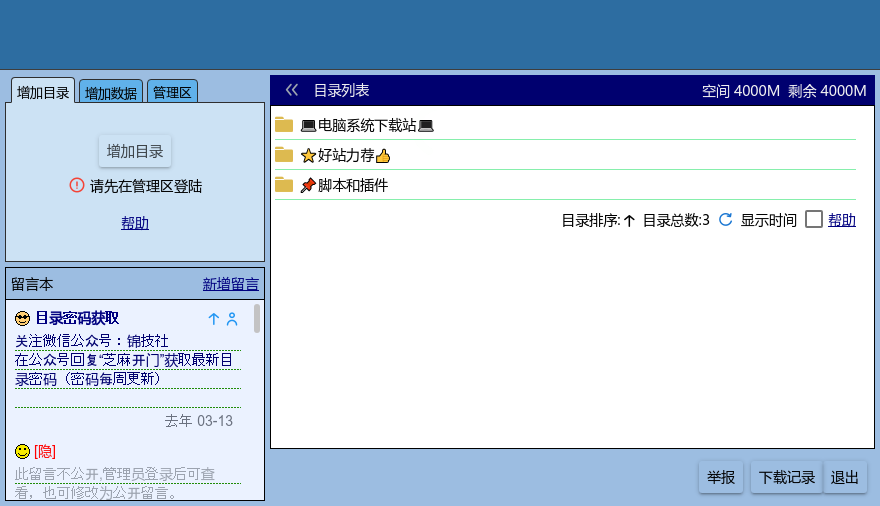Click the person icon in the 目录密码获取 message
The image size is (880, 506).
[x=232, y=319]
